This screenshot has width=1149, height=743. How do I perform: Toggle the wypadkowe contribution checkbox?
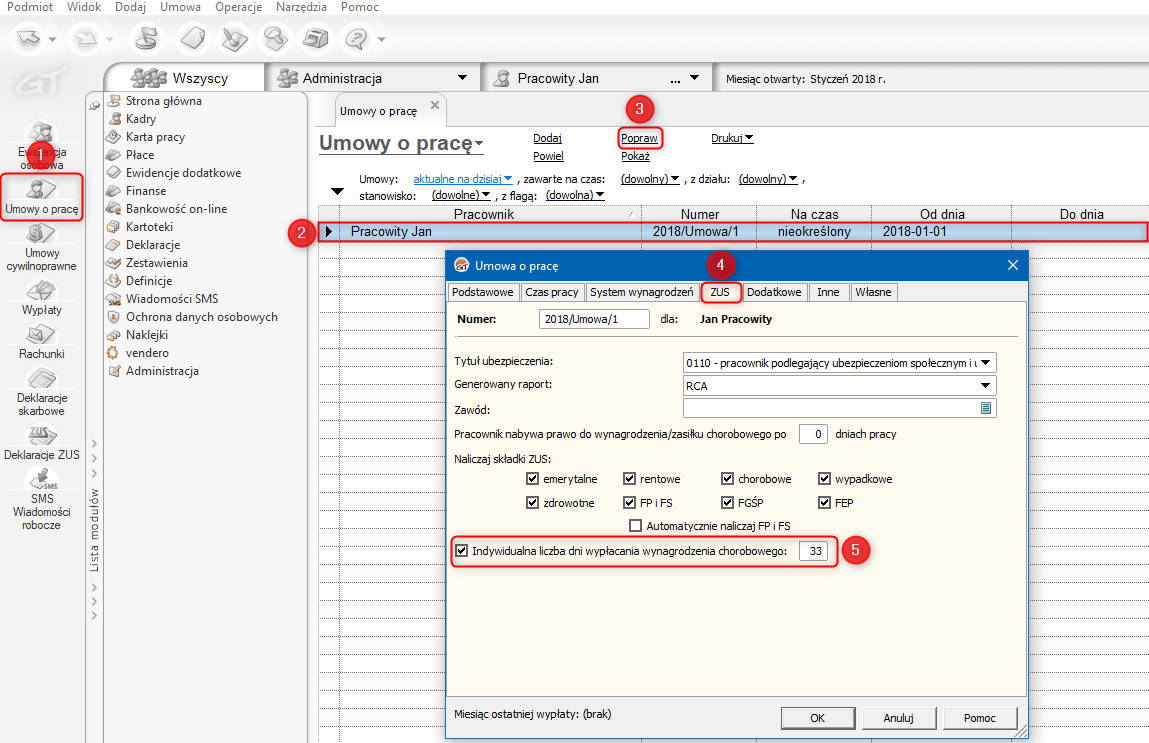tap(826, 479)
